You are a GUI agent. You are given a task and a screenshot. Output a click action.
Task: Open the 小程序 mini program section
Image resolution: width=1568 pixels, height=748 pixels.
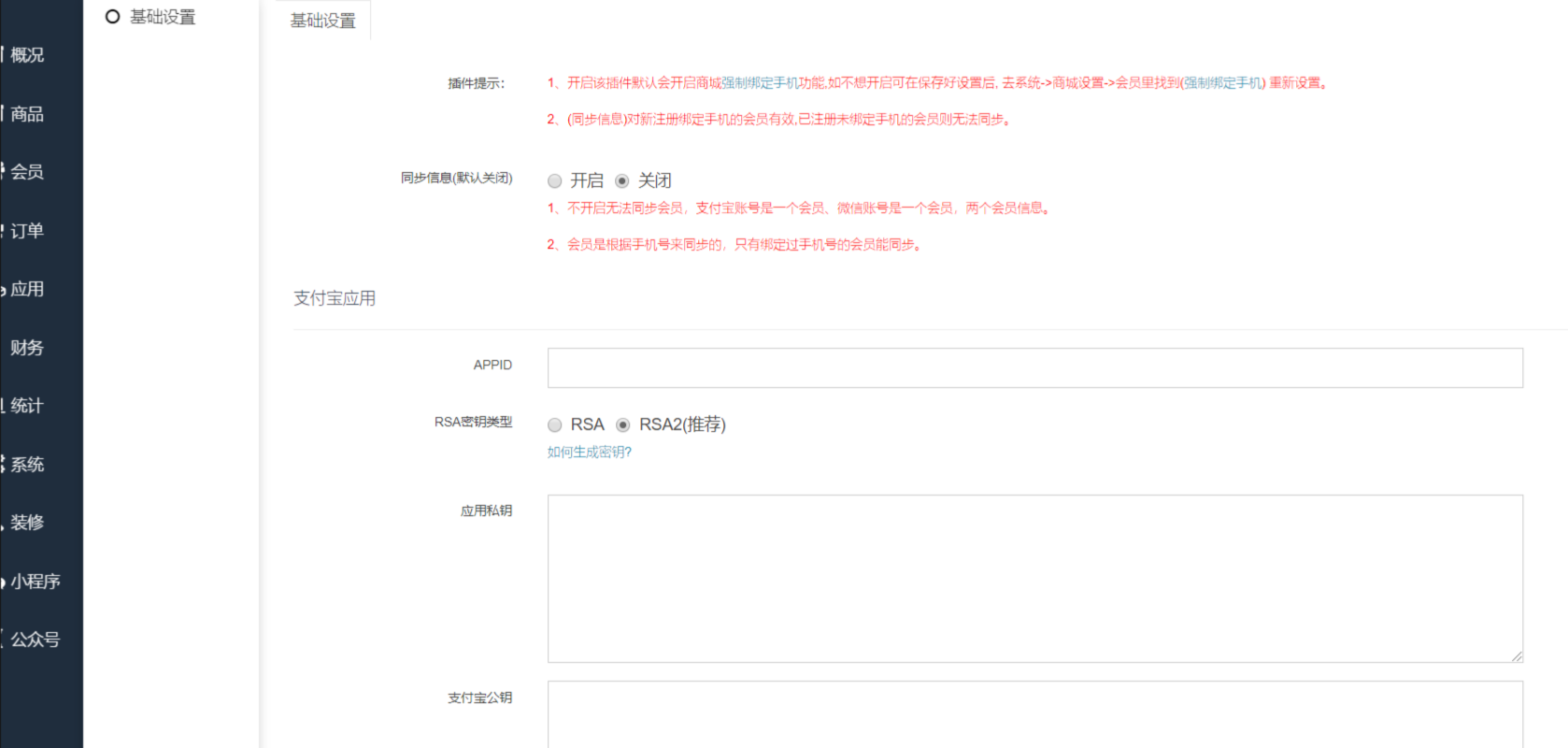35,582
